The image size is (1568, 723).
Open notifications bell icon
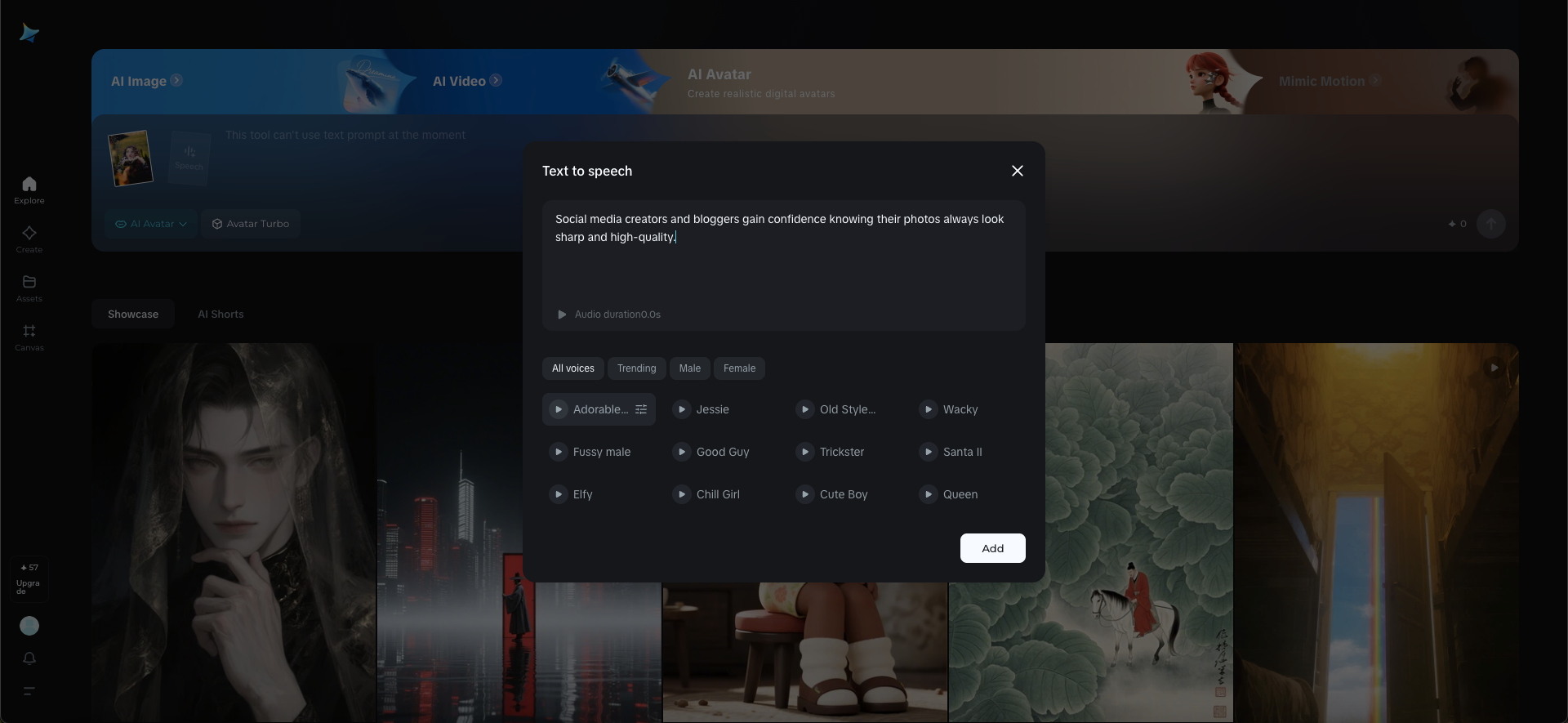(29, 658)
